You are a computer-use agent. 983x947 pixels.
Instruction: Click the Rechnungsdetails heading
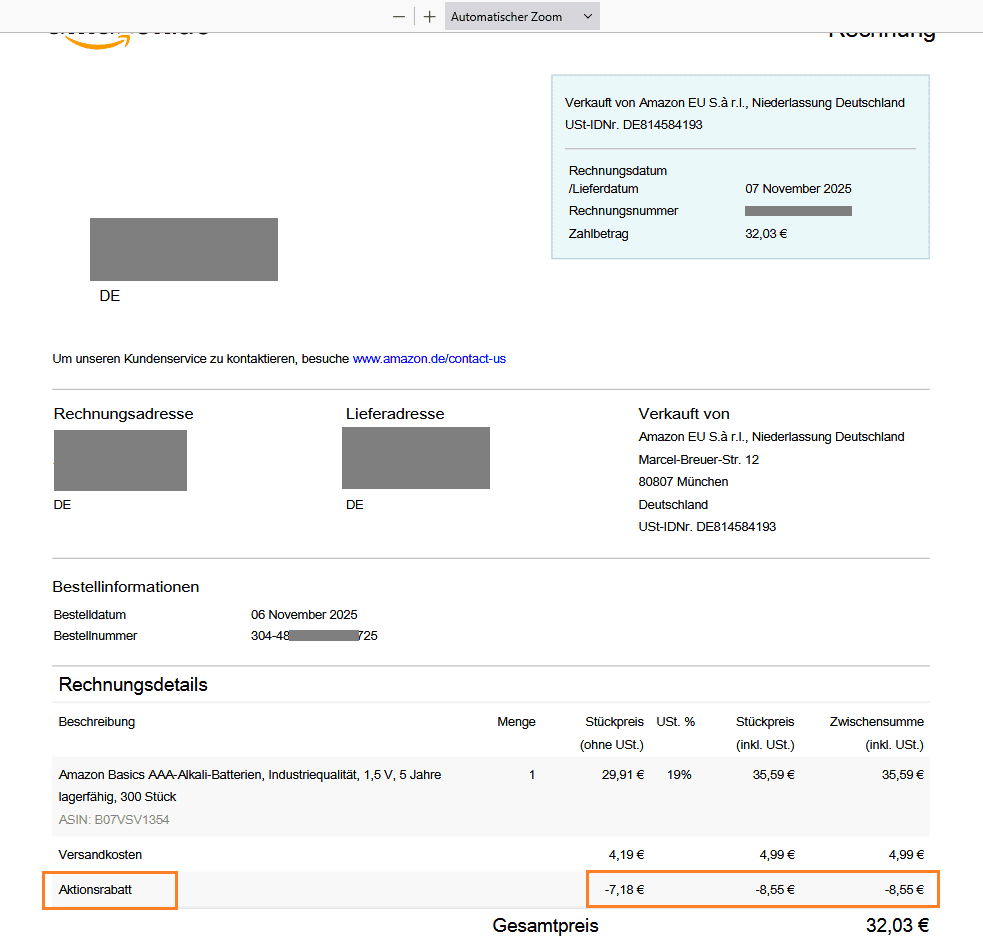(133, 684)
